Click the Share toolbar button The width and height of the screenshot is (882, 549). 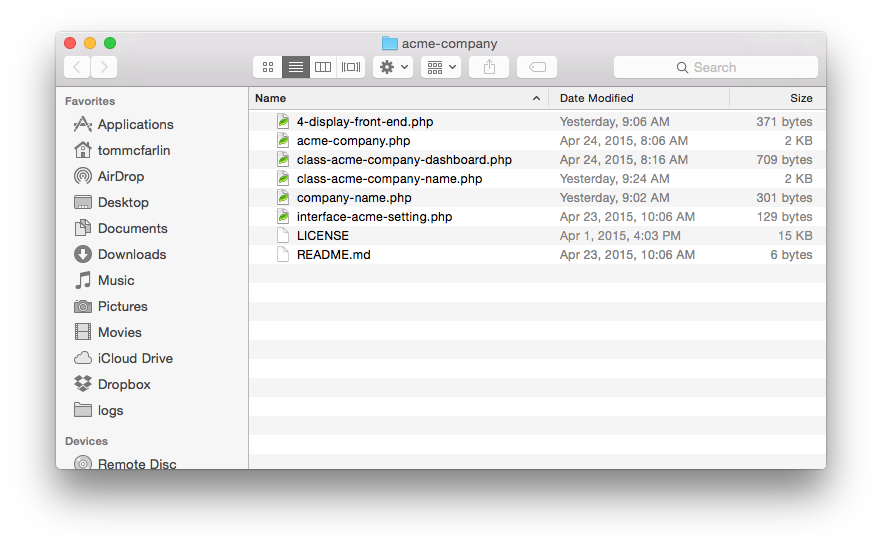coord(489,68)
